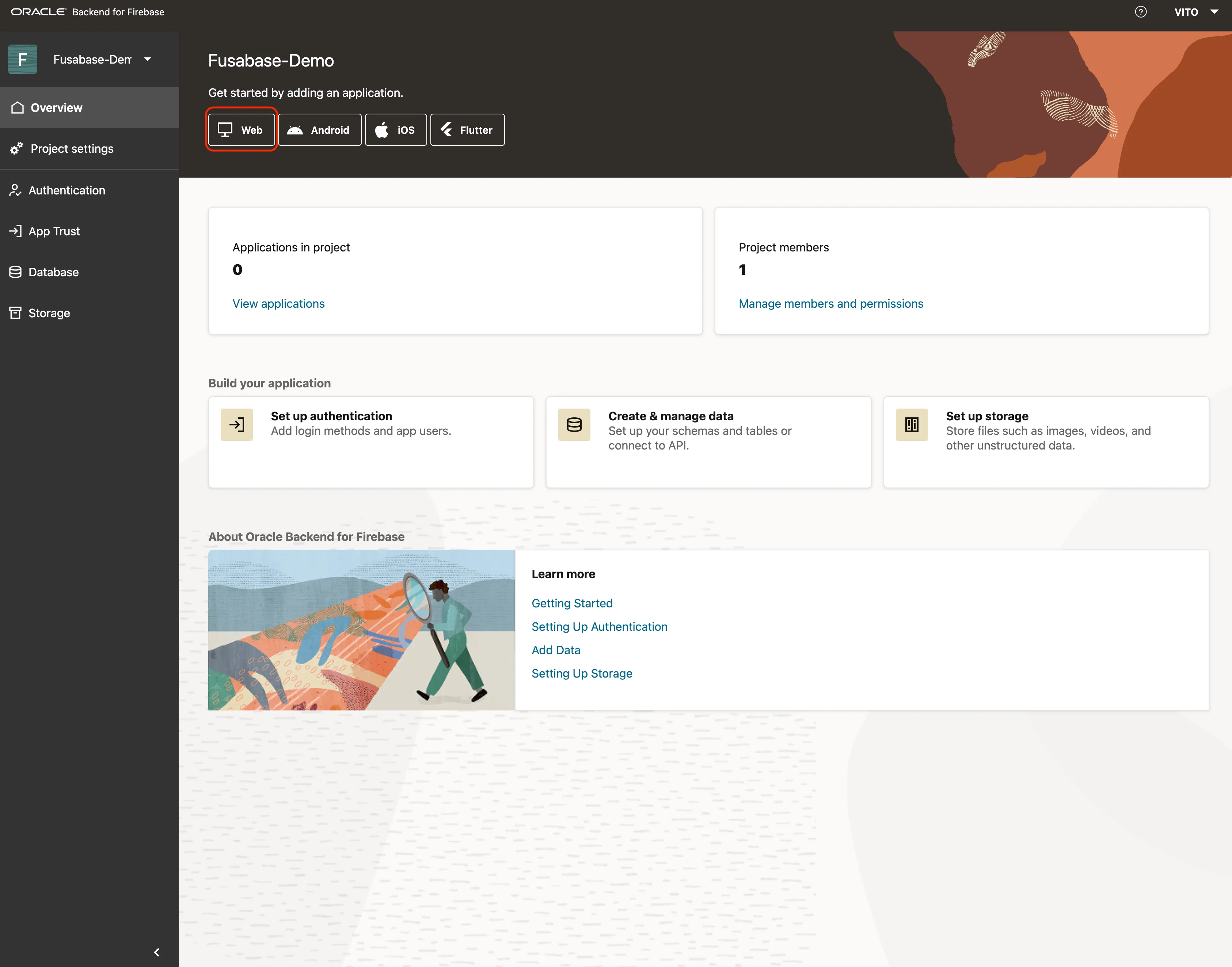Click the Storage box icon
1232x967 pixels.
click(15, 312)
